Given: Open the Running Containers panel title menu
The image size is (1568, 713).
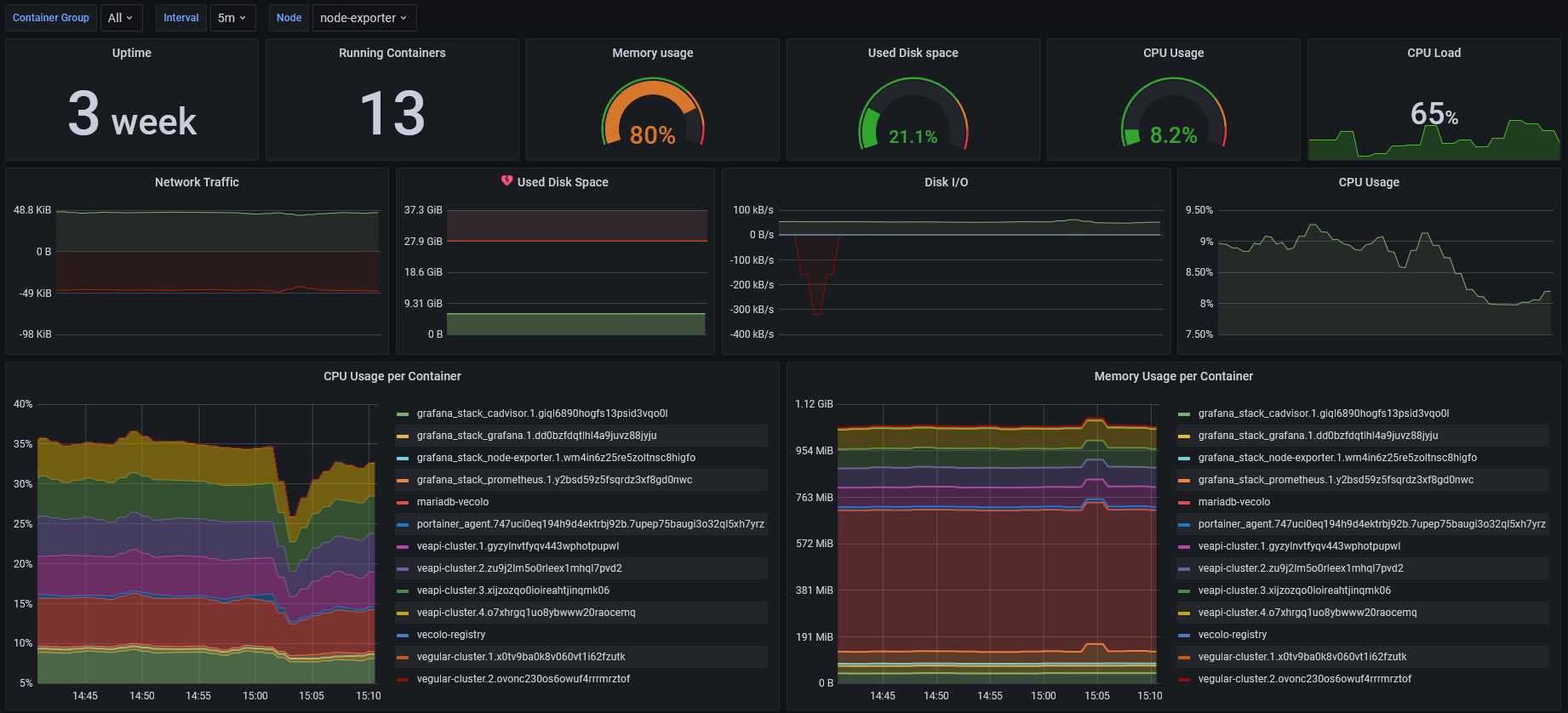Looking at the screenshot, I should pyautogui.click(x=392, y=53).
